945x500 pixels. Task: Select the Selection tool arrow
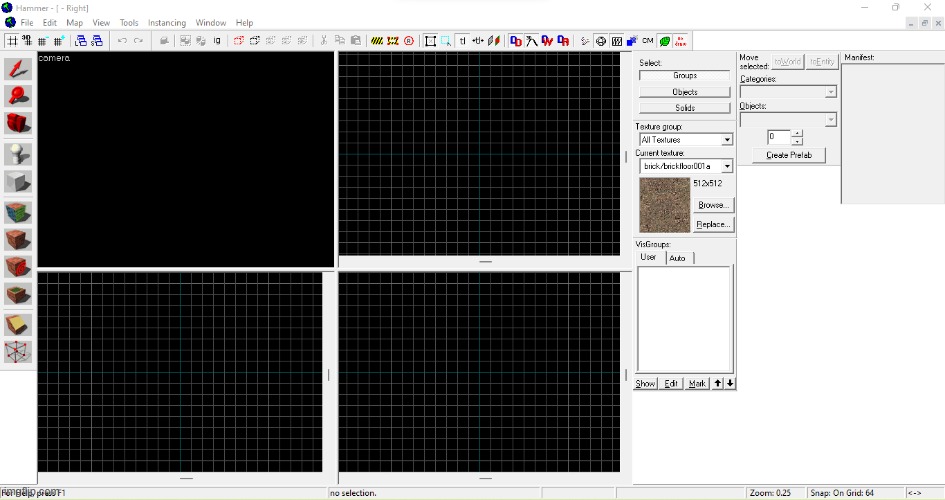18,69
